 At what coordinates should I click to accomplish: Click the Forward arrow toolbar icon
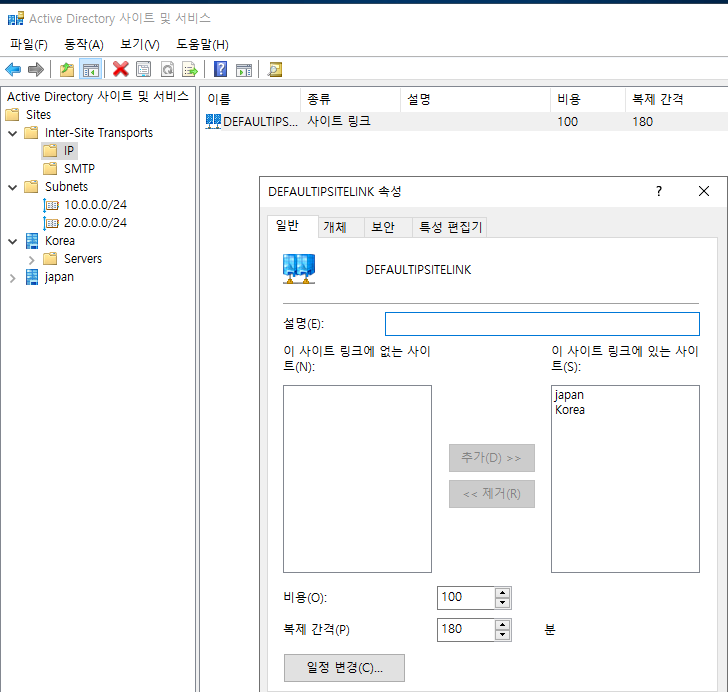pyautogui.click(x=36, y=70)
